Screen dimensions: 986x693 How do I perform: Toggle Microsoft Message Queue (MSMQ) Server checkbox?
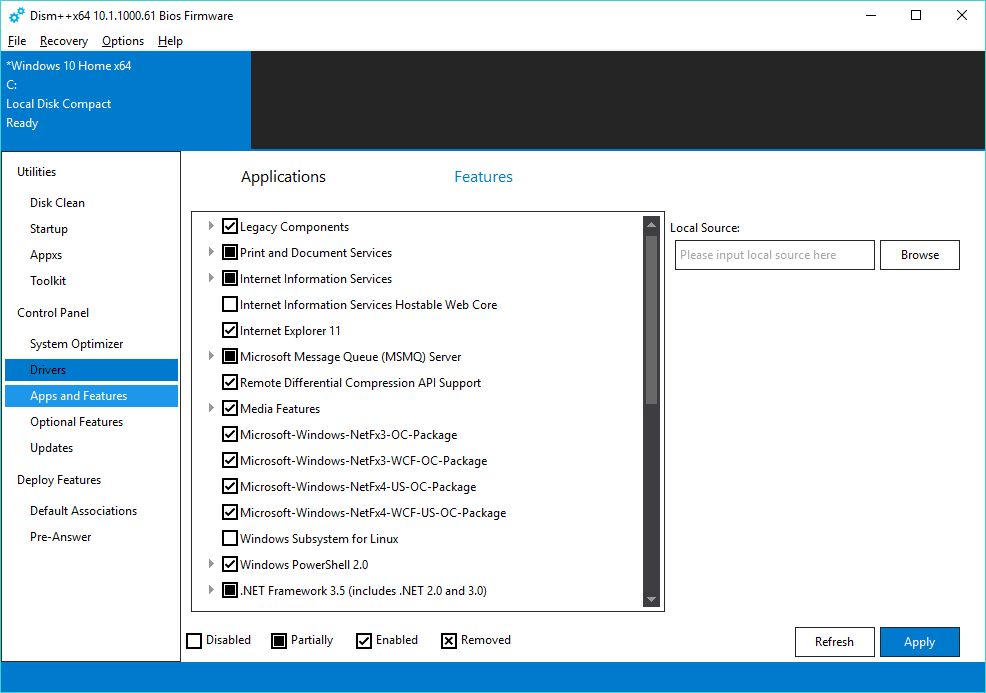[230, 357]
